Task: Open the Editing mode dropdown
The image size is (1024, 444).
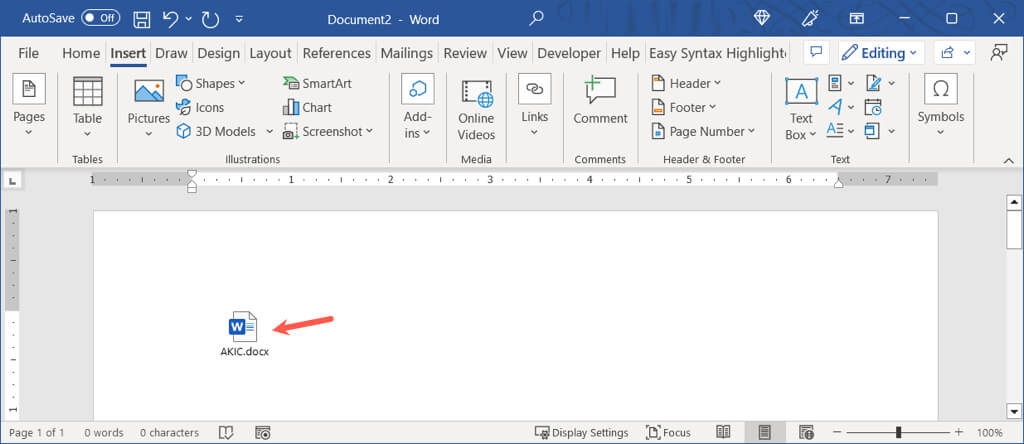Action: coord(882,53)
